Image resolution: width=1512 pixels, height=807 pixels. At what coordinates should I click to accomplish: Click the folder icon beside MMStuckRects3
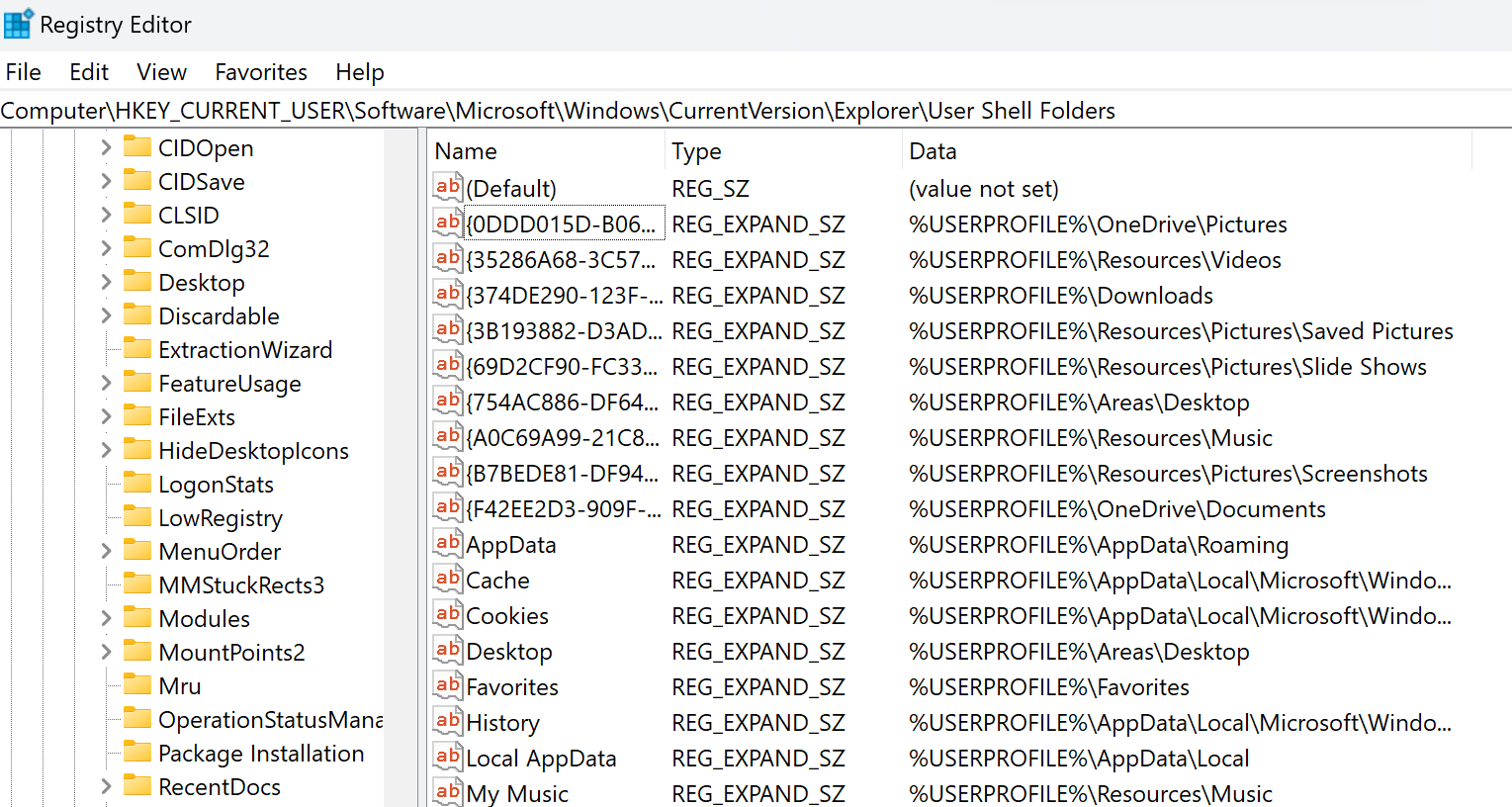(x=137, y=584)
